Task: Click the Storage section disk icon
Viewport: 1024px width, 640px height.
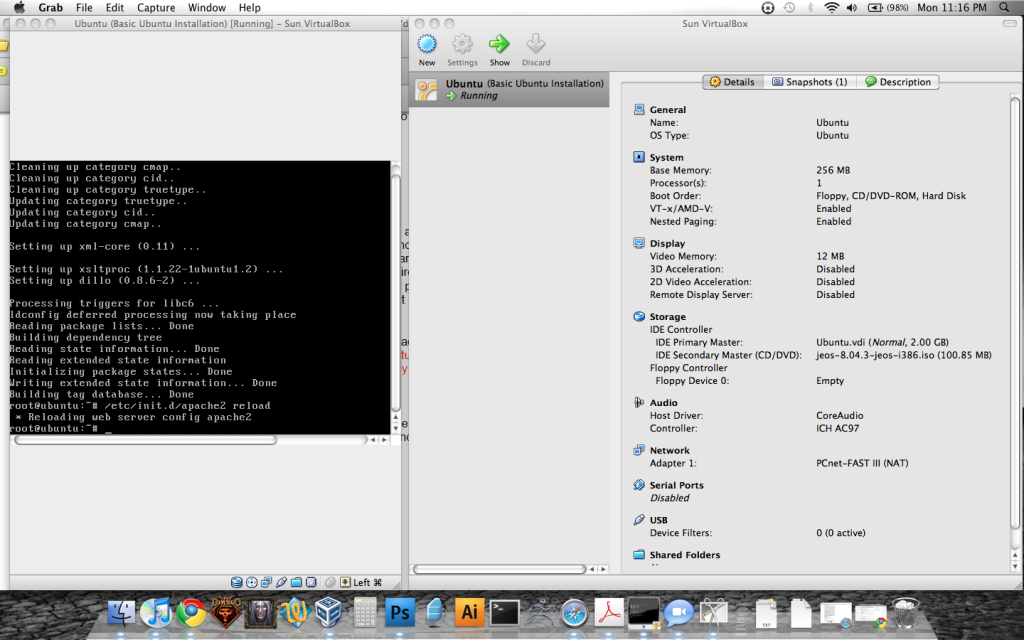Action: pos(639,316)
